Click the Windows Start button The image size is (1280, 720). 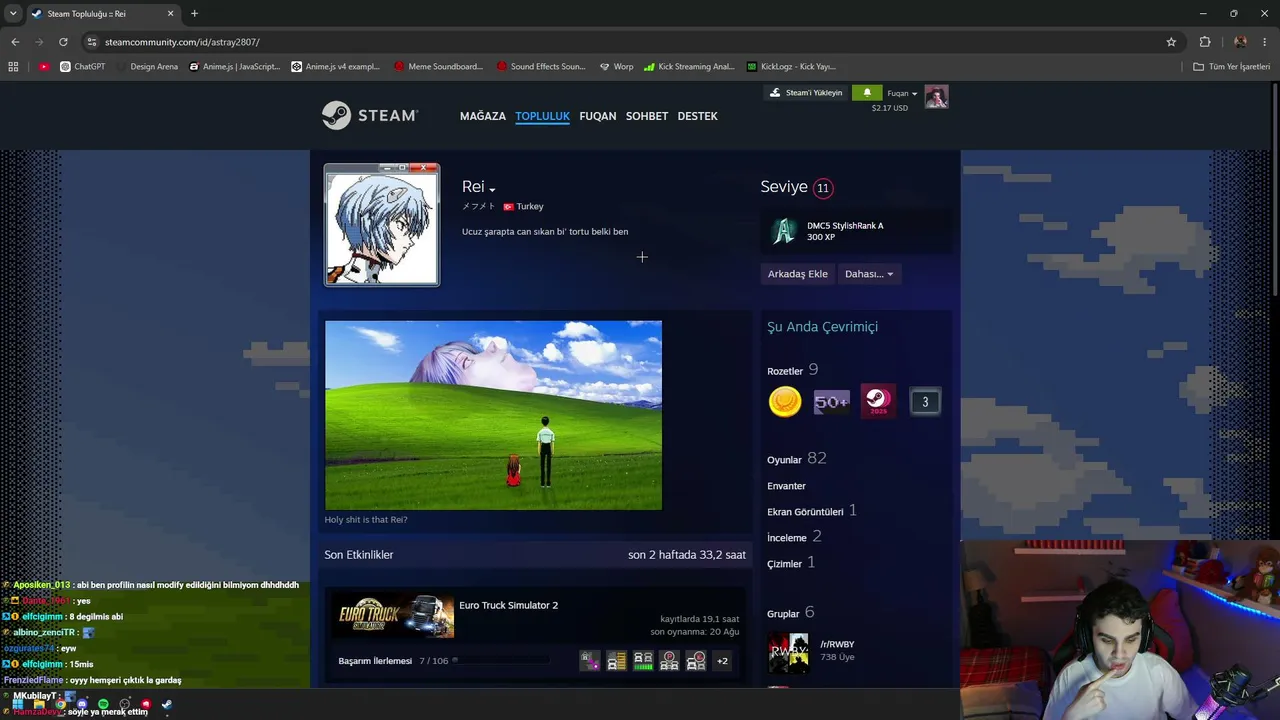pyautogui.click(x=17, y=704)
